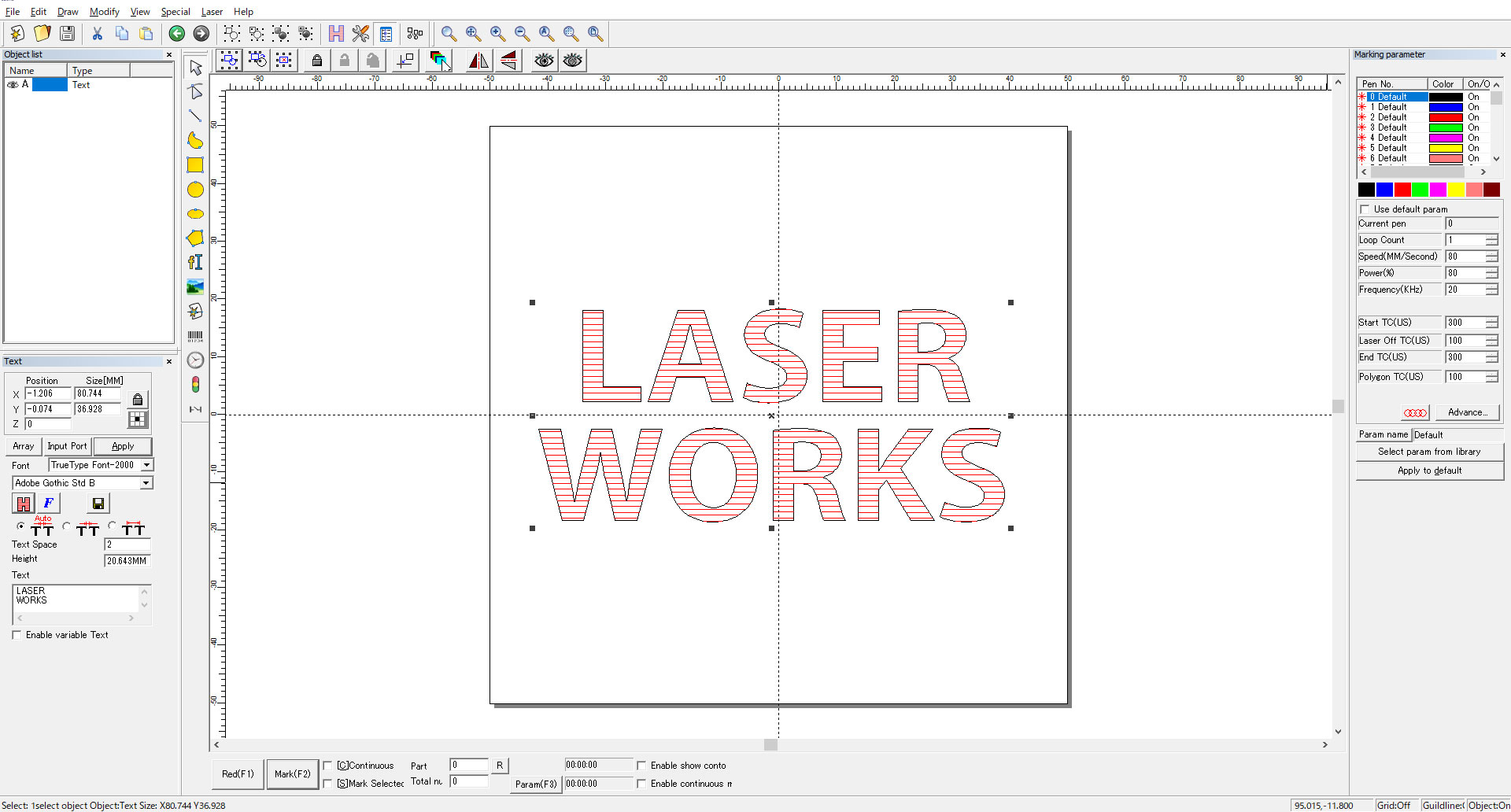Image resolution: width=1511 pixels, height=812 pixels.
Task: Open the Adobe Gothic Std B font dropdown
Action: (x=146, y=483)
